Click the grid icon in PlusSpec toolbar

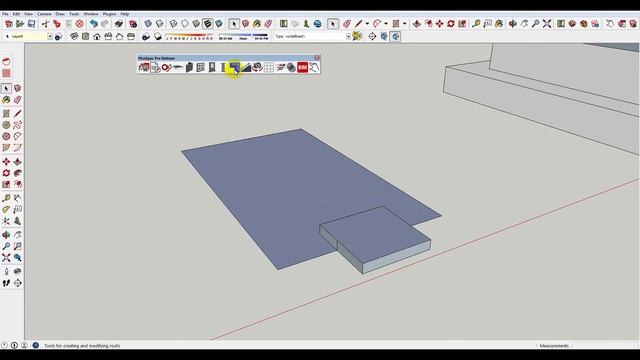click(x=269, y=67)
